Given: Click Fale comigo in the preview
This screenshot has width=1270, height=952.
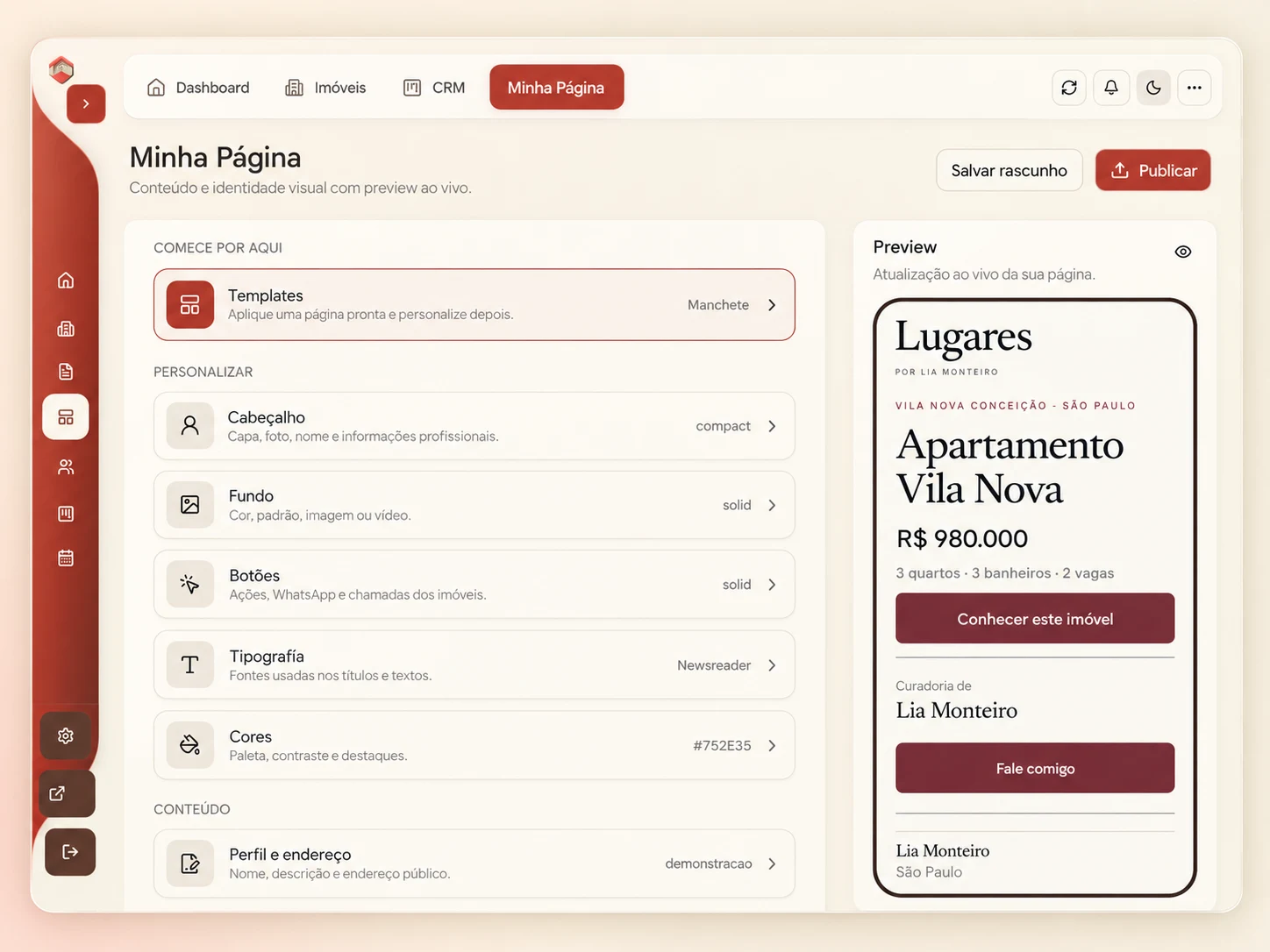Looking at the screenshot, I should [1035, 769].
